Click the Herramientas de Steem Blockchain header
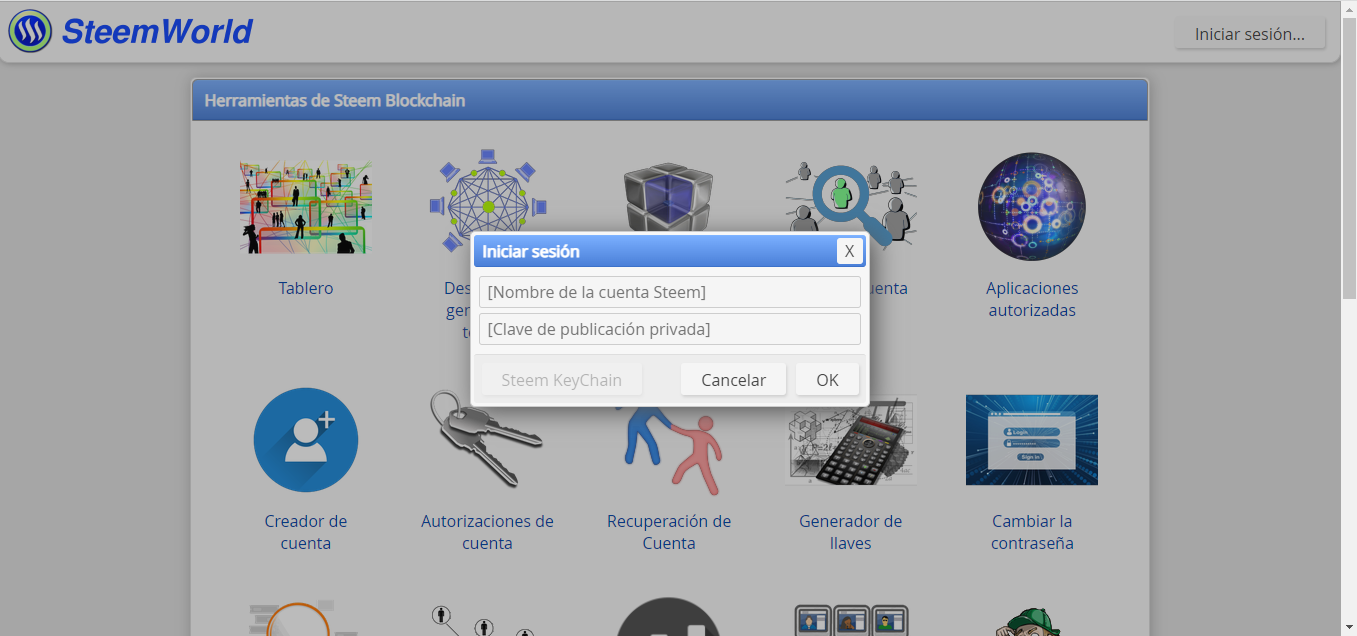The image size is (1357, 636). [335, 100]
